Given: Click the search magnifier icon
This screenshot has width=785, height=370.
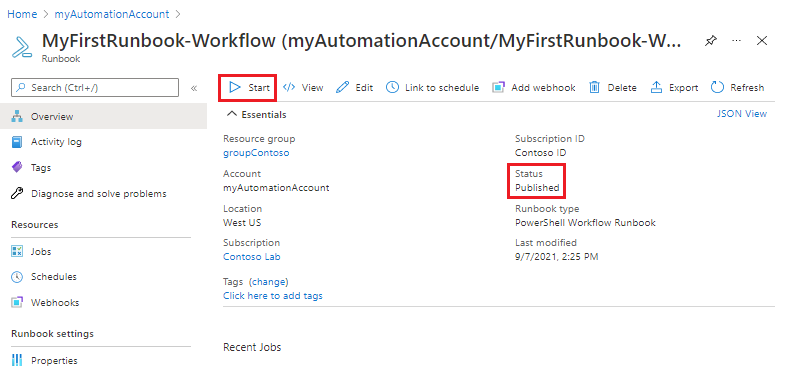Looking at the screenshot, I should 21,88.
